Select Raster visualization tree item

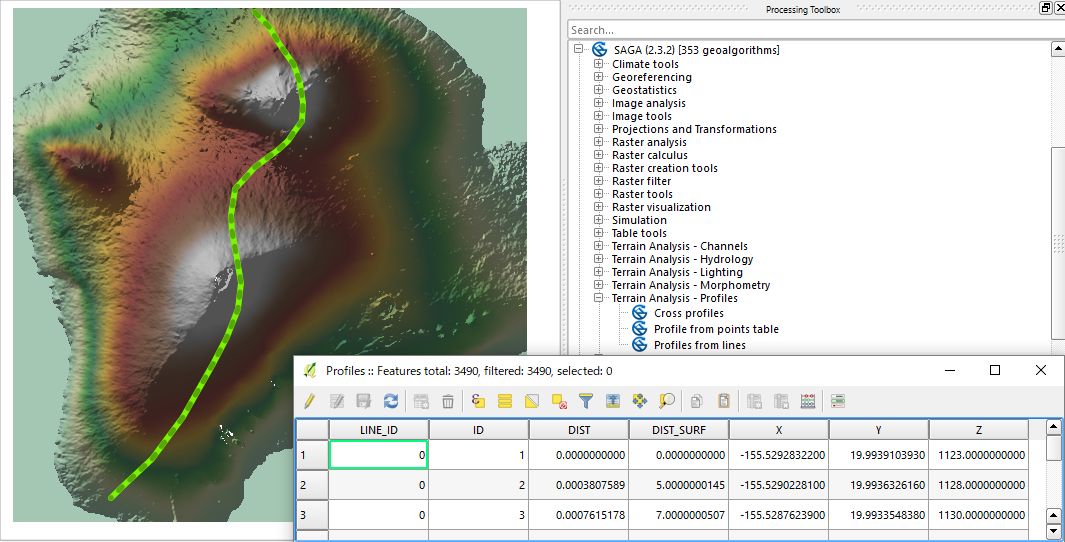661,207
